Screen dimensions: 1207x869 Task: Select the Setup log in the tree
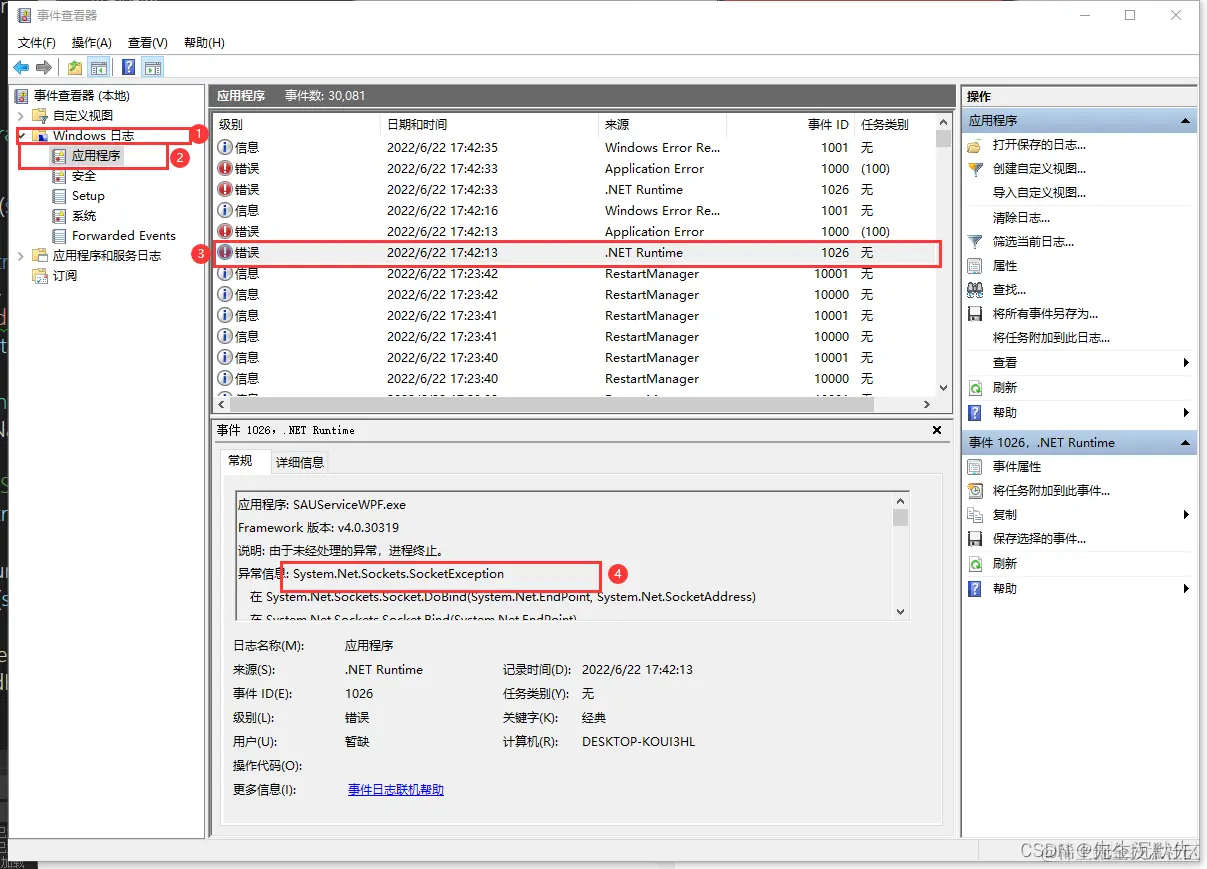pos(88,196)
